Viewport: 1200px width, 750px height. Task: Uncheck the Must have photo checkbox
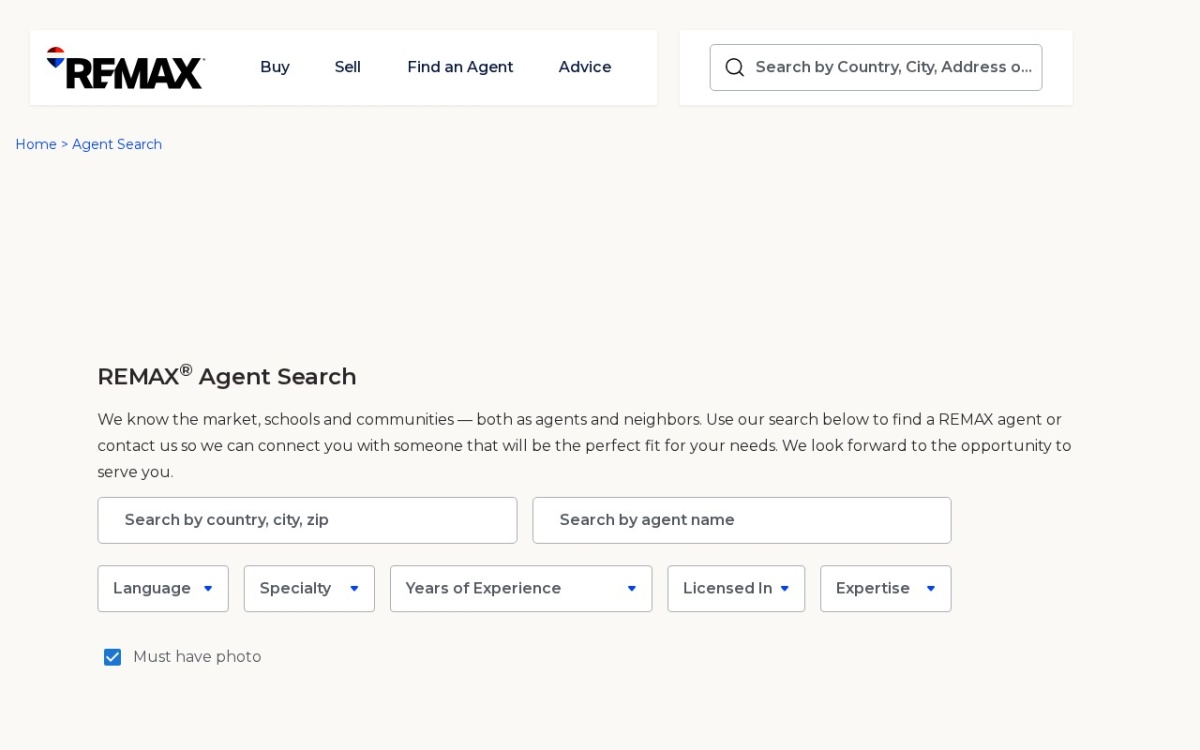(112, 657)
